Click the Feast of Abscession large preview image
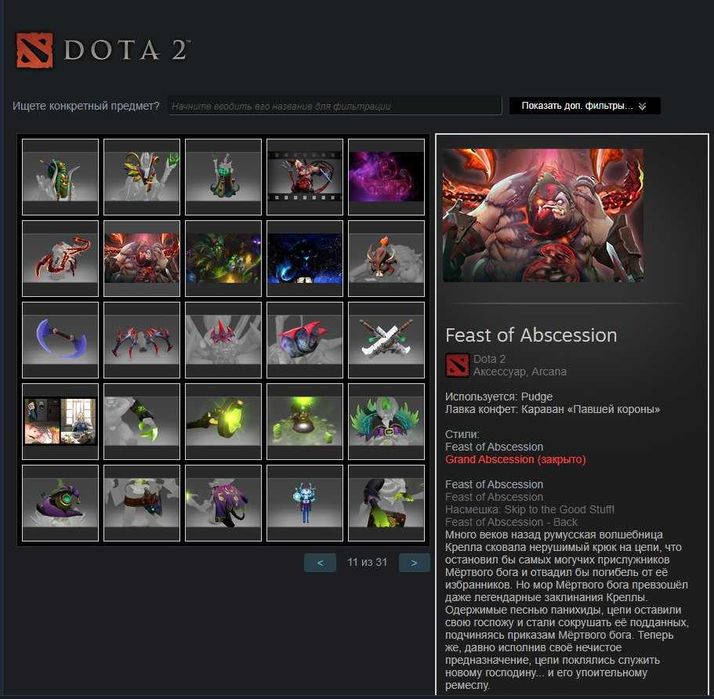 click(x=543, y=215)
